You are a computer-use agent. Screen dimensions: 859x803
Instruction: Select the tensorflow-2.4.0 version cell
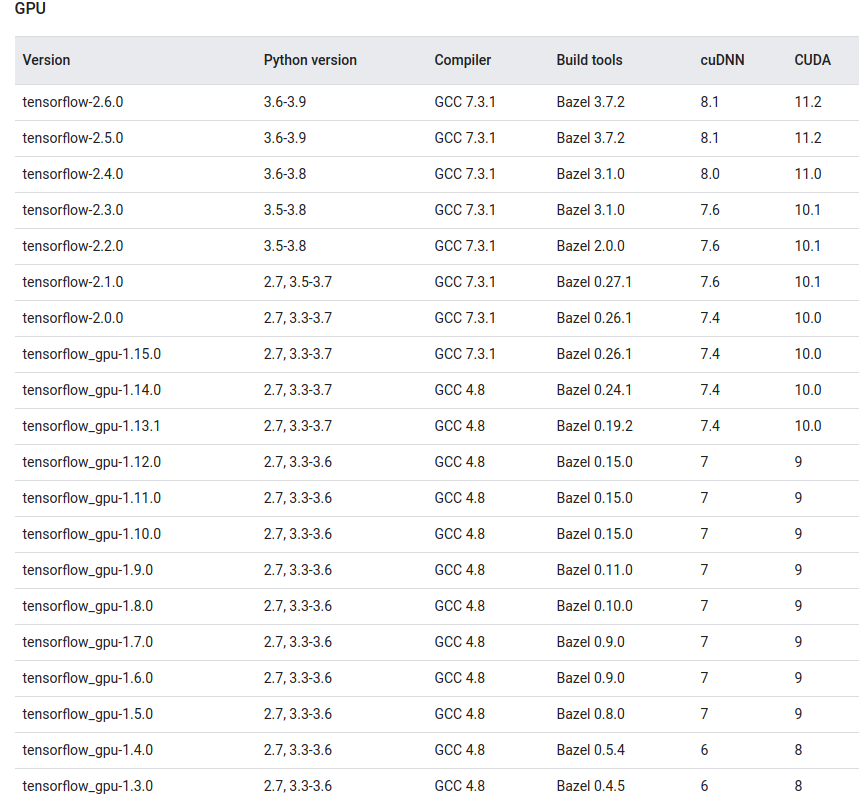(x=72, y=174)
